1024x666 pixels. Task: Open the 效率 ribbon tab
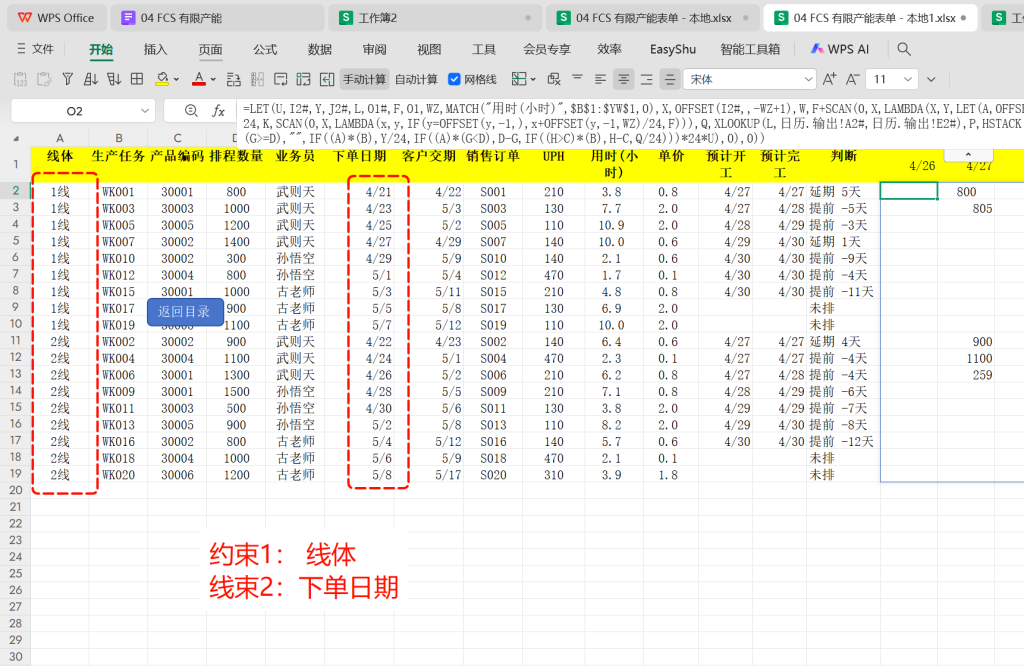click(609, 50)
